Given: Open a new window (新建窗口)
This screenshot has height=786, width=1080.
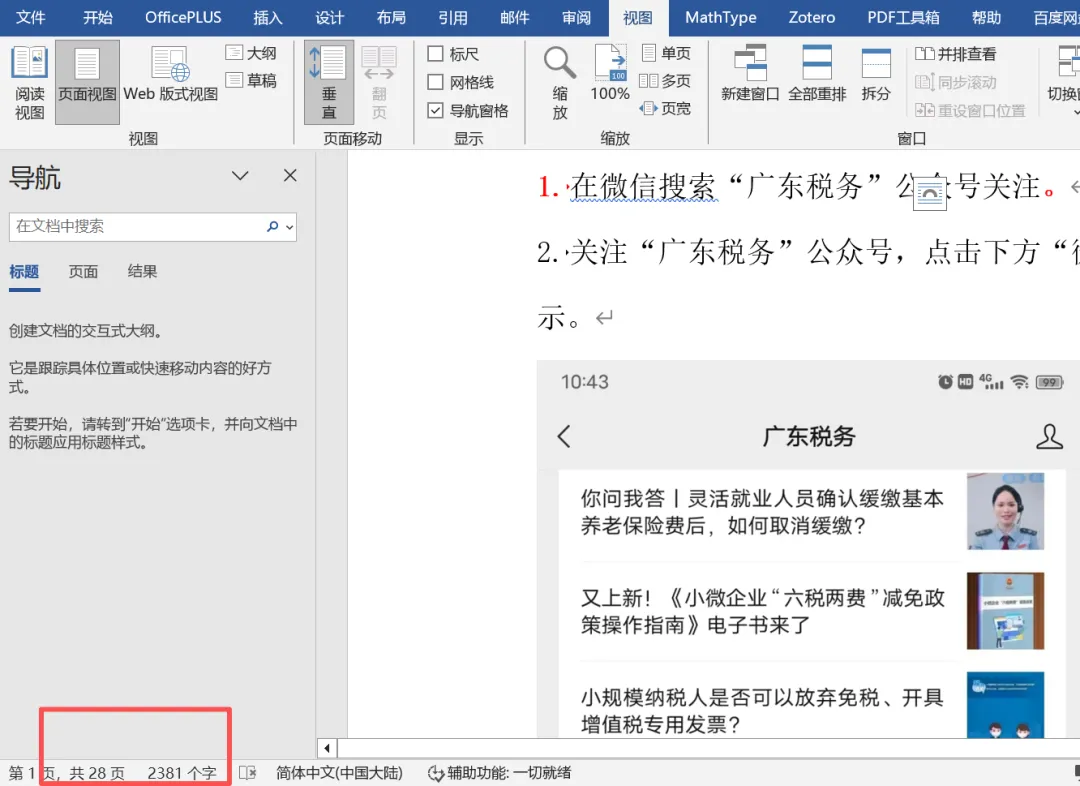Looking at the screenshot, I should tap(749, 73).
